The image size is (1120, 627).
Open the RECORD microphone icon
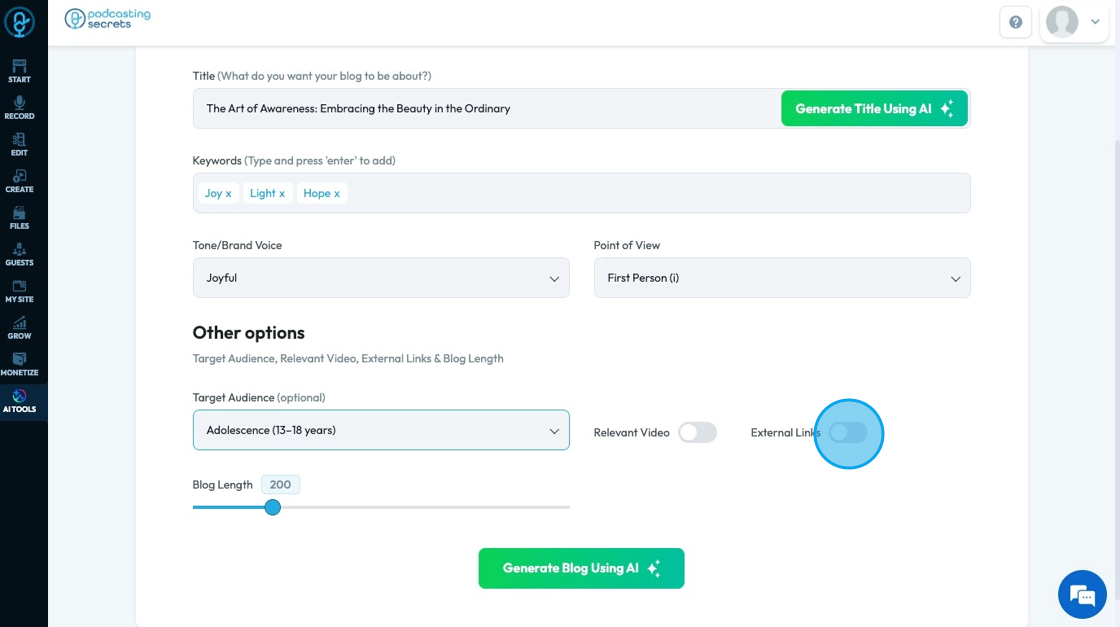[19, 107]
